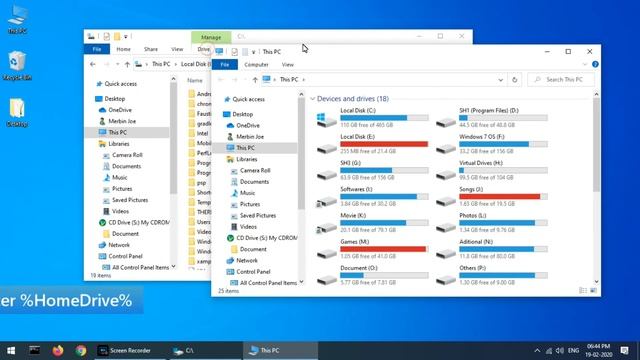
Task: Select Network in This PC nav pane
Action: 247,260
